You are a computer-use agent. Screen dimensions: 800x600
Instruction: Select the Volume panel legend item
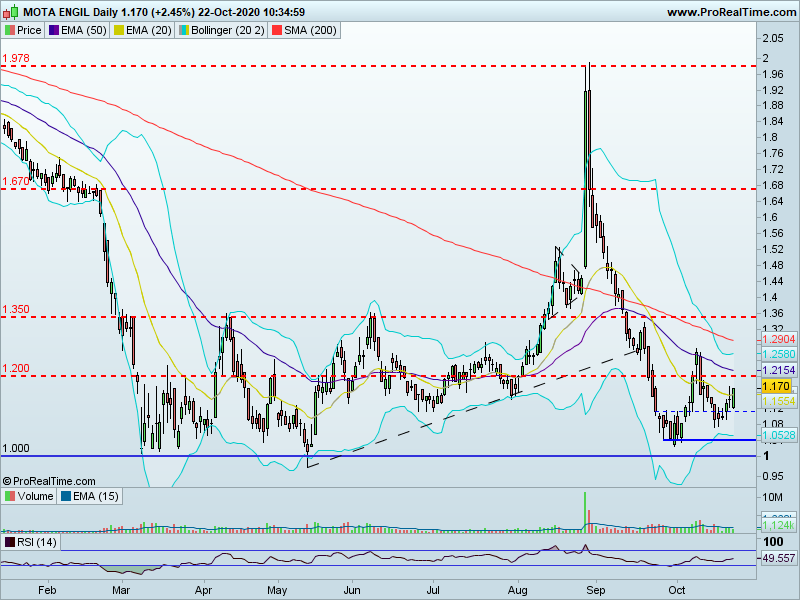29,496
